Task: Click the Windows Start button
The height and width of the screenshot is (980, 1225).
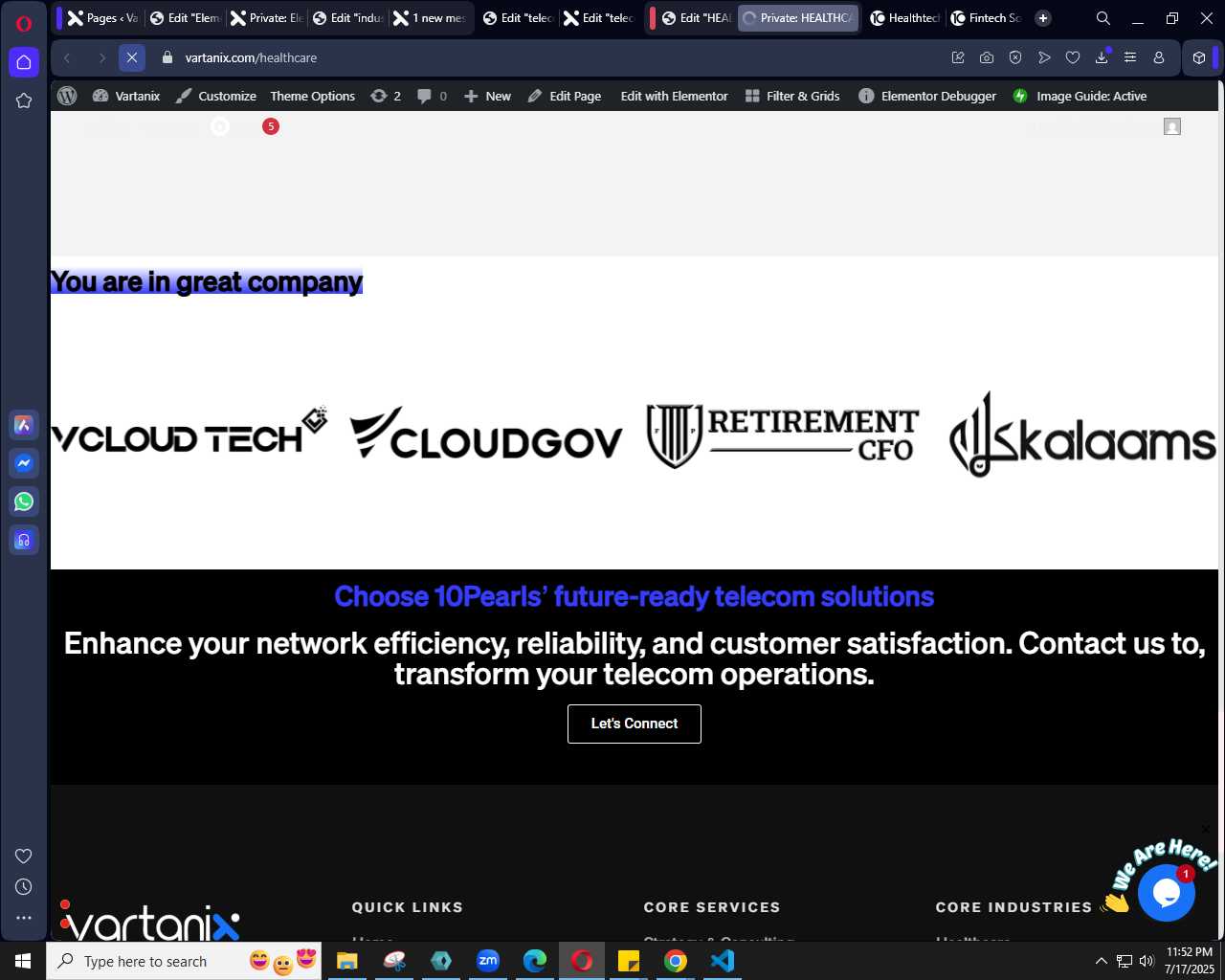Action: click(x=23, y=961)
